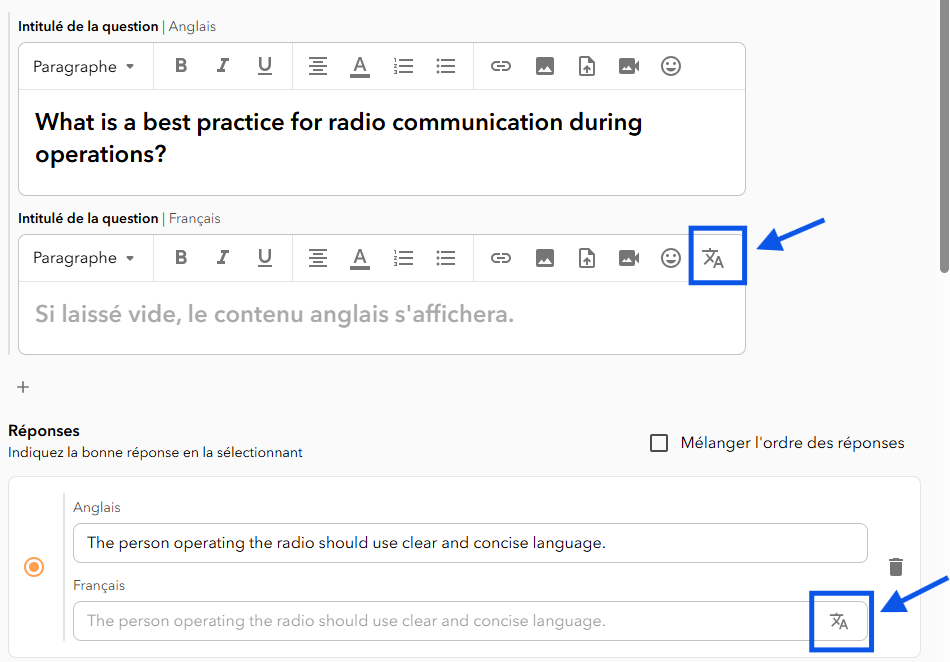
Task: Open emoji picker in the Français question editor
Action: point(671,257)
